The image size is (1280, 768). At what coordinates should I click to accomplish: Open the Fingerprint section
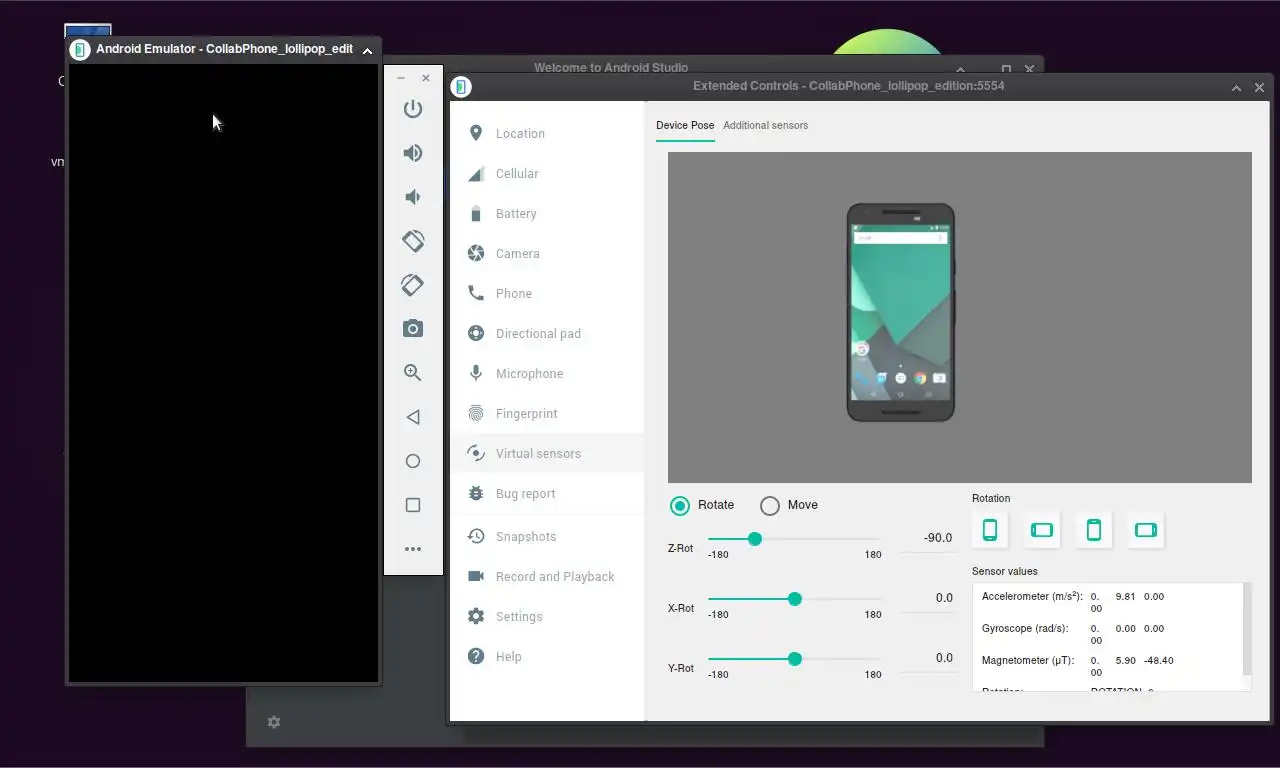547,413
